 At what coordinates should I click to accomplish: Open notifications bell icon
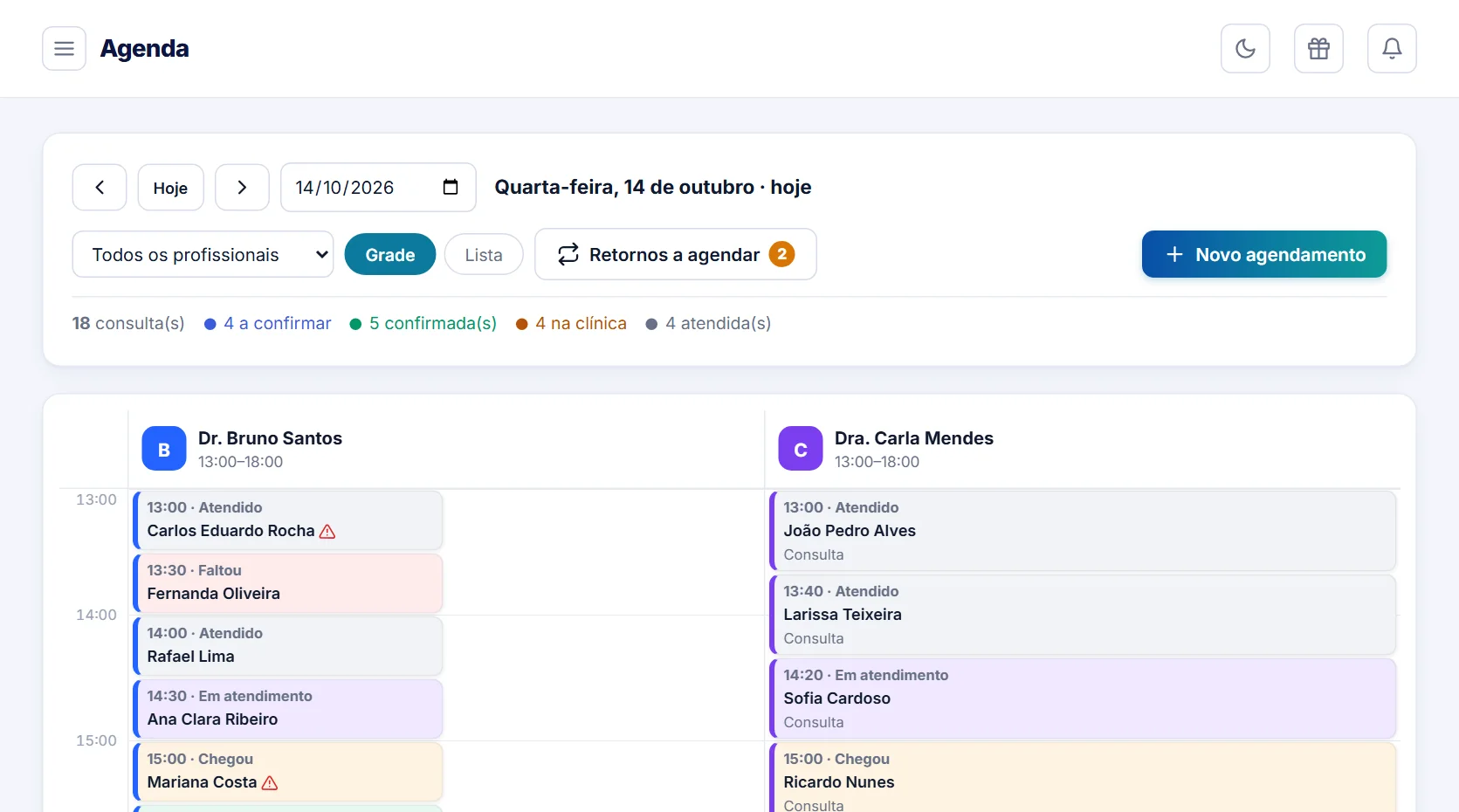coord(1392,48)
